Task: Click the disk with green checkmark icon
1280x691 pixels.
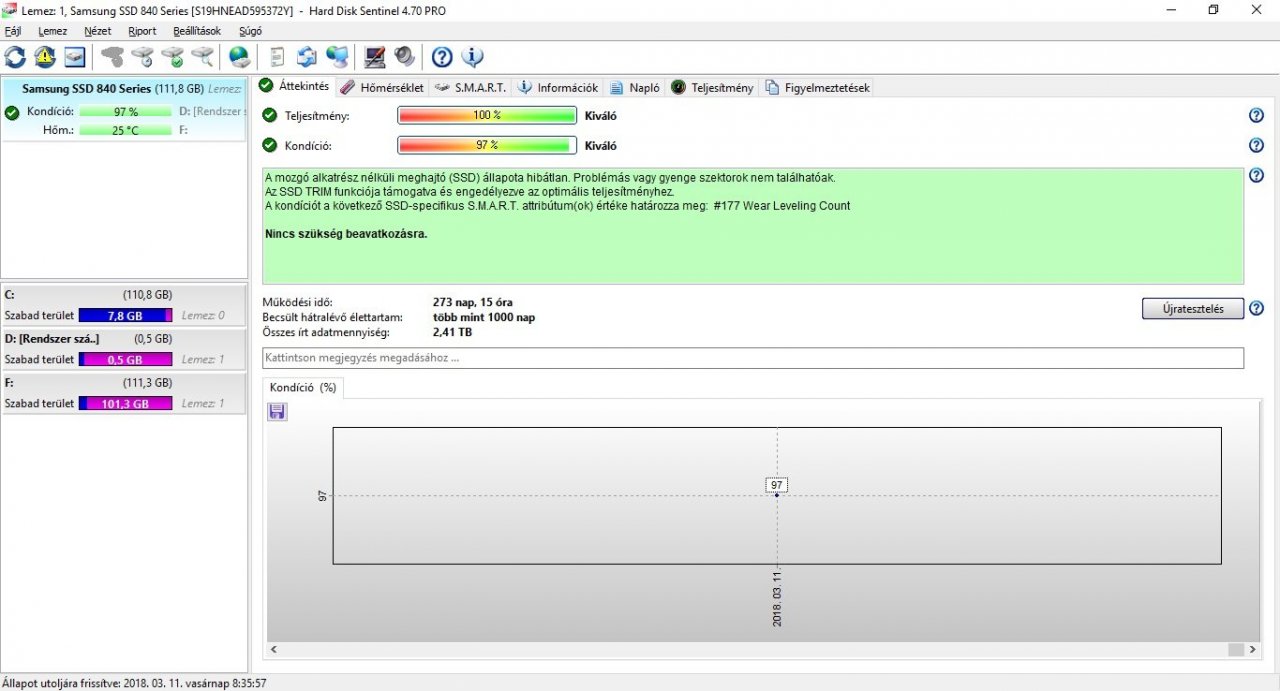Action: point(173,56)
